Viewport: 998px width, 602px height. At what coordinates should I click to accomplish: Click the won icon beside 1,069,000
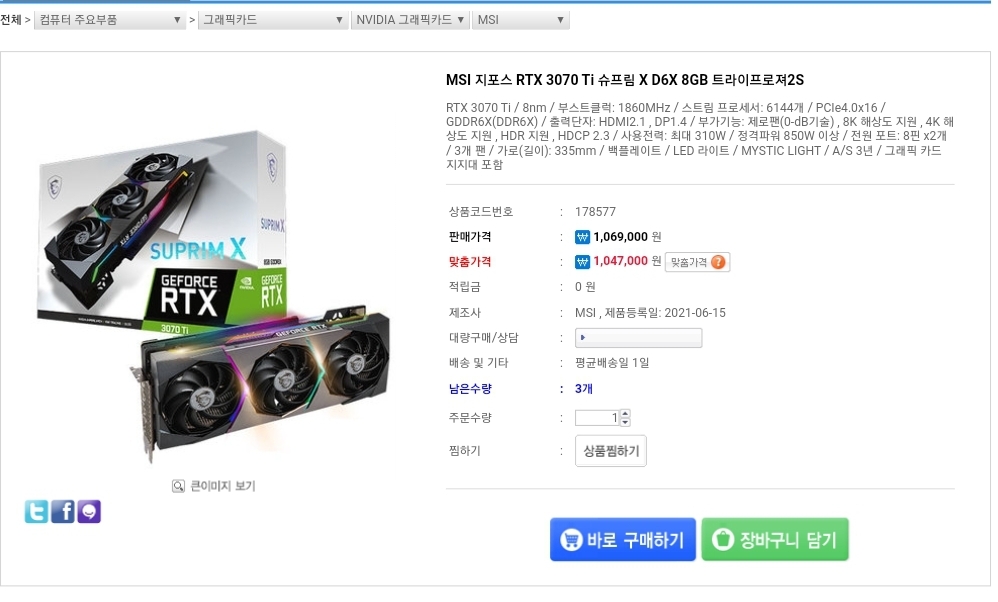pos(582,238)
